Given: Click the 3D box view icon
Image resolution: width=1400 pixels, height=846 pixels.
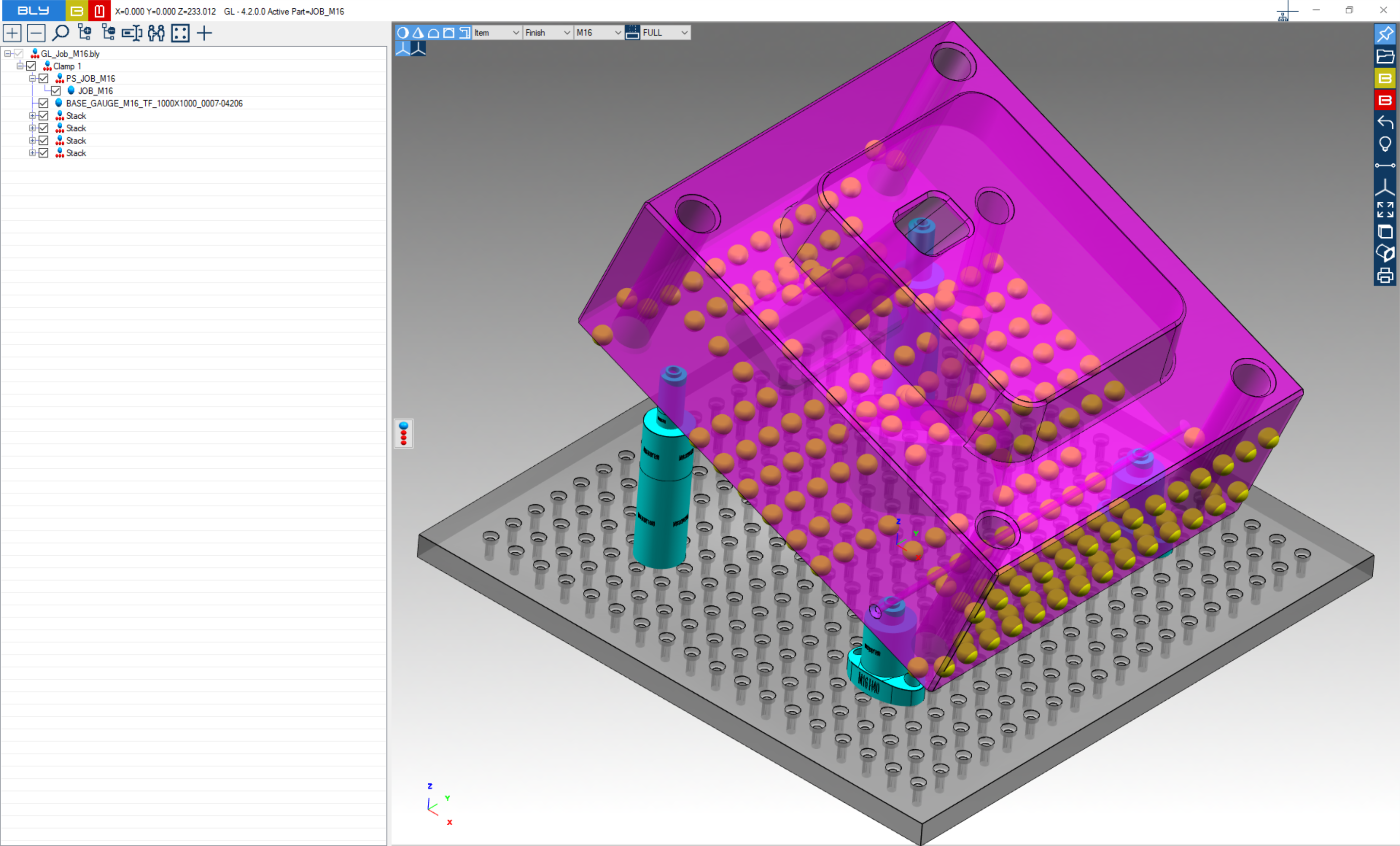Looking at the screenshot, I should click(x=1385, y=232).
